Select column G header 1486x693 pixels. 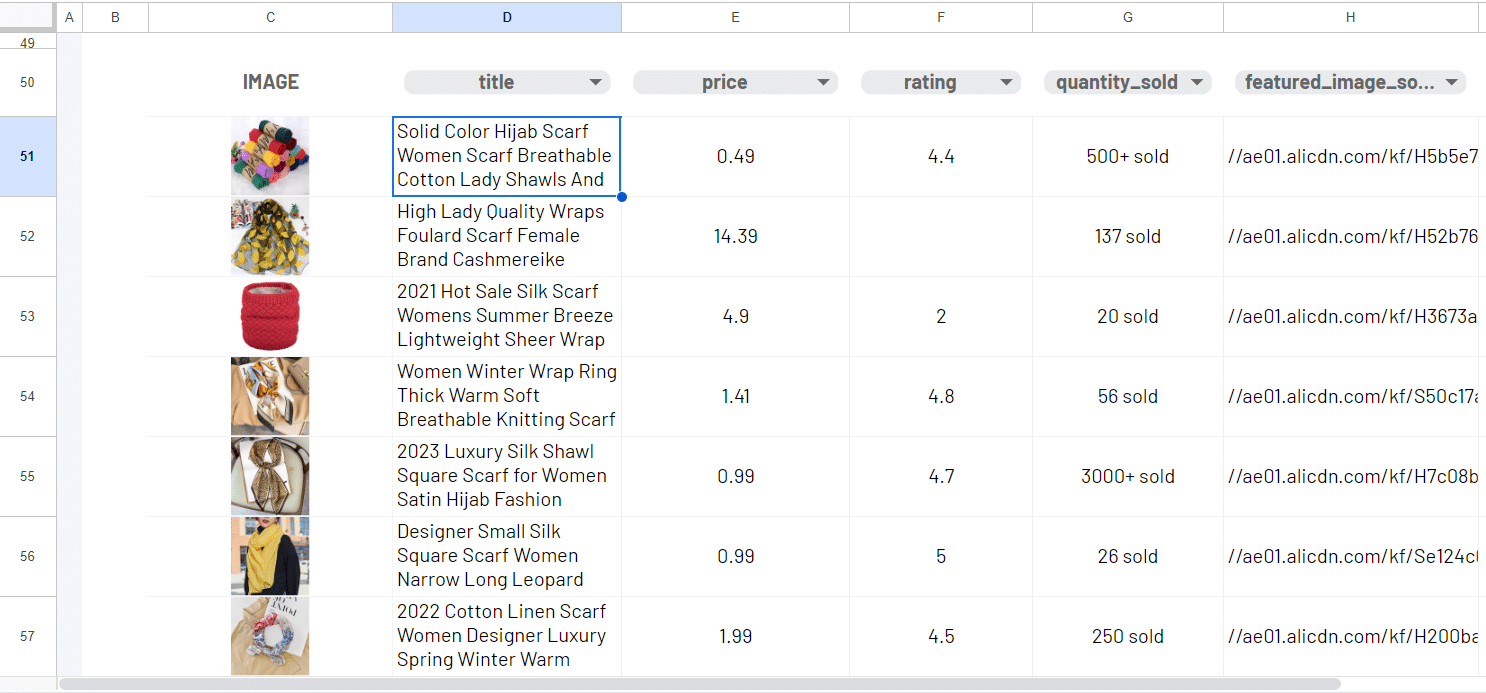point(1127,17)
